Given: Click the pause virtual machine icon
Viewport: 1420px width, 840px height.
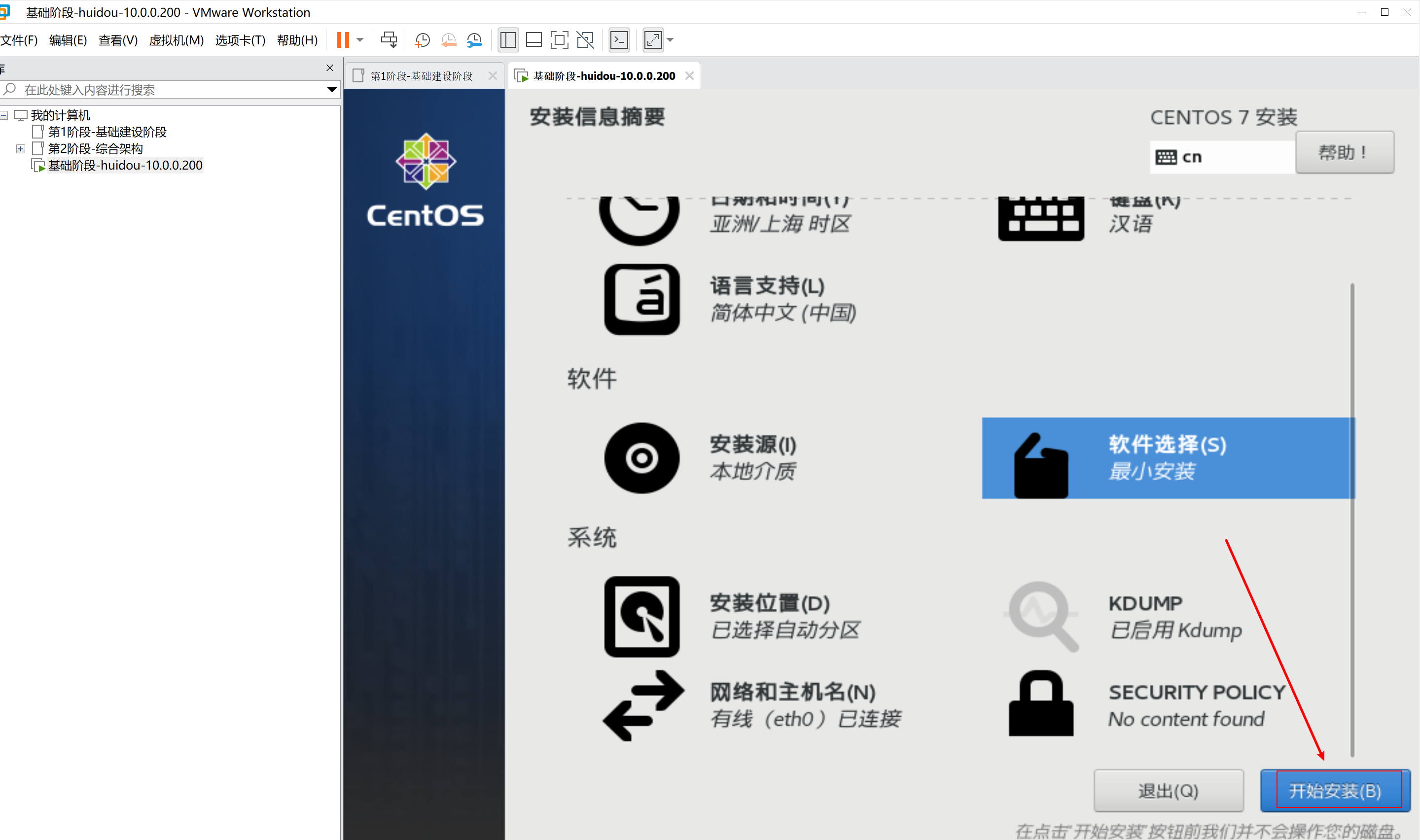Looking at the screenshot, I should pyautogui.click(x=343, y=39).
